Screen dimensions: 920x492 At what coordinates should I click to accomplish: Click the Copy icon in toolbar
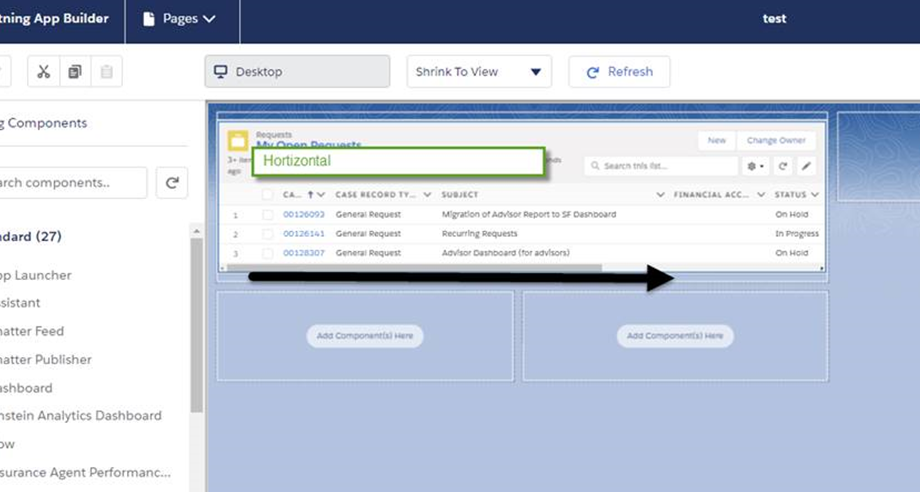tap(75, 72)
